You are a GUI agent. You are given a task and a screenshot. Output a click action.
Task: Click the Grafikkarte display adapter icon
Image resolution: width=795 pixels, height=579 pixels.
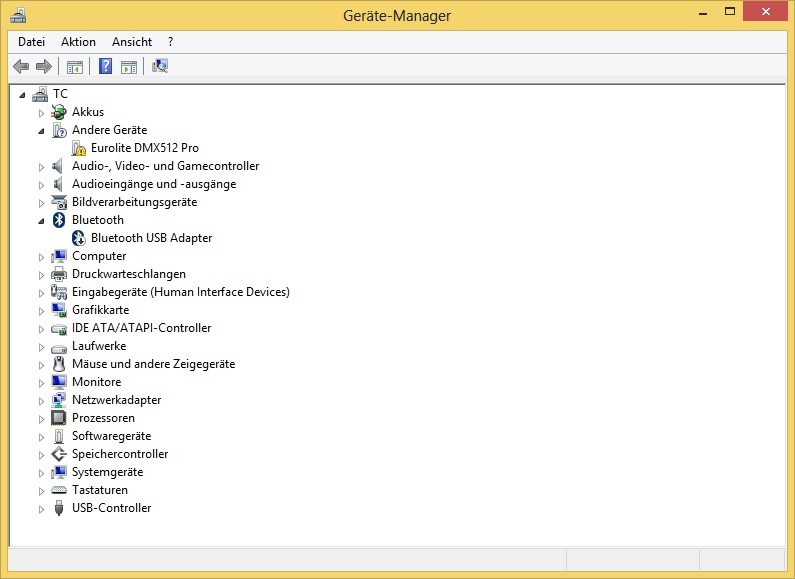(59, 310)
